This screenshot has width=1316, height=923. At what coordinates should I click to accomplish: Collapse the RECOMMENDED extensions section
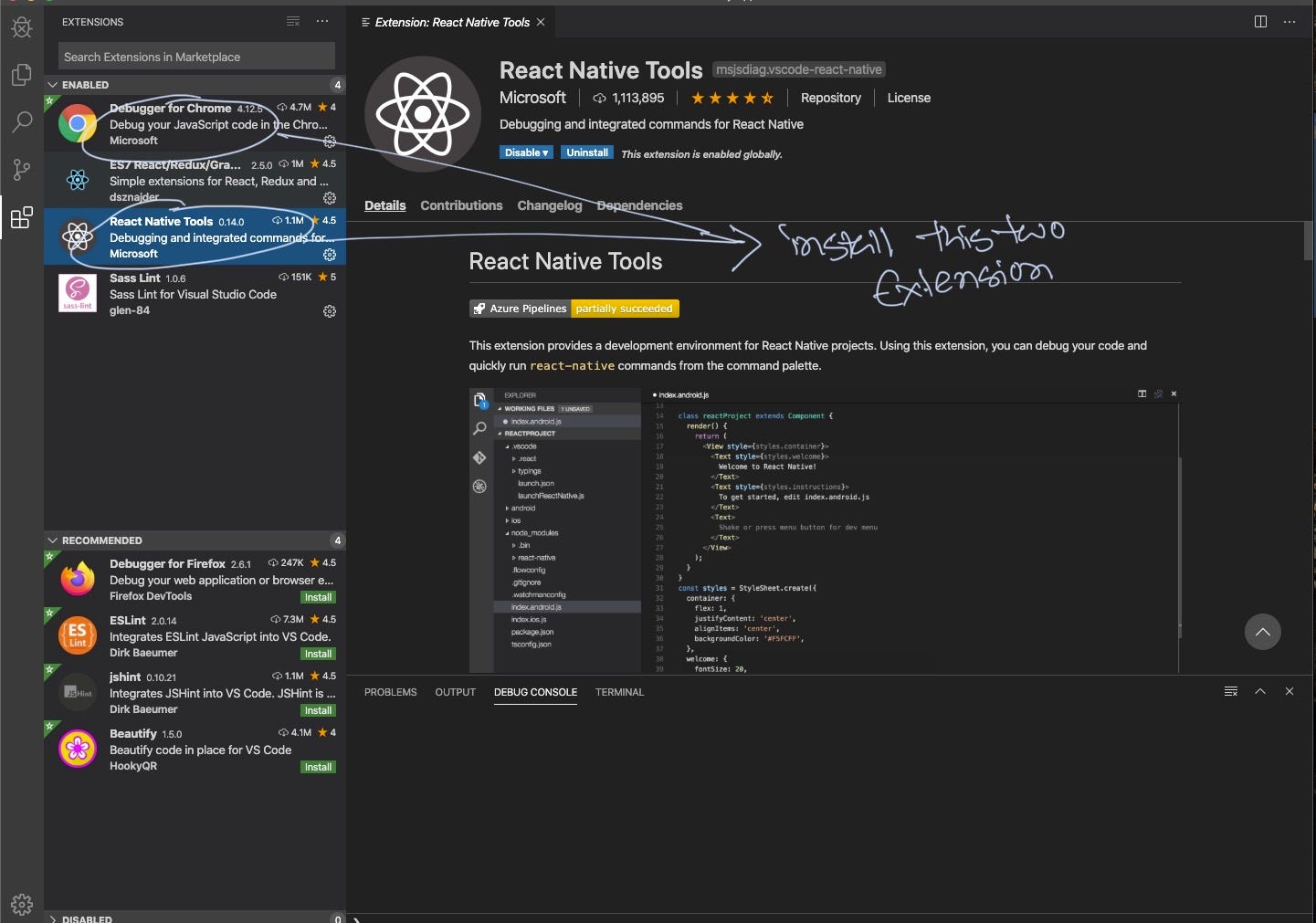(x=195, y=540)
